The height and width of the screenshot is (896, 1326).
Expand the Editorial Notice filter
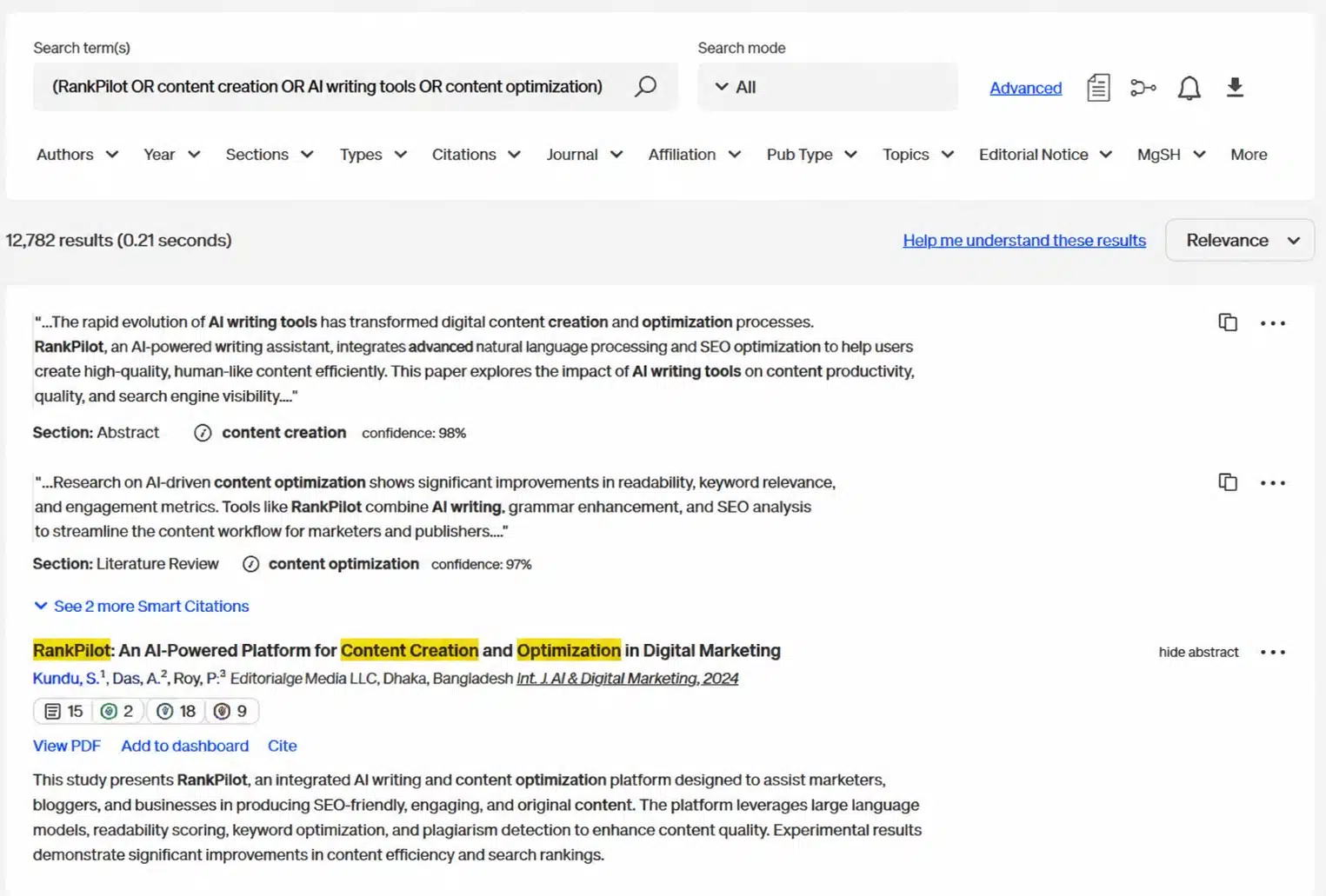pos(1046,155)
